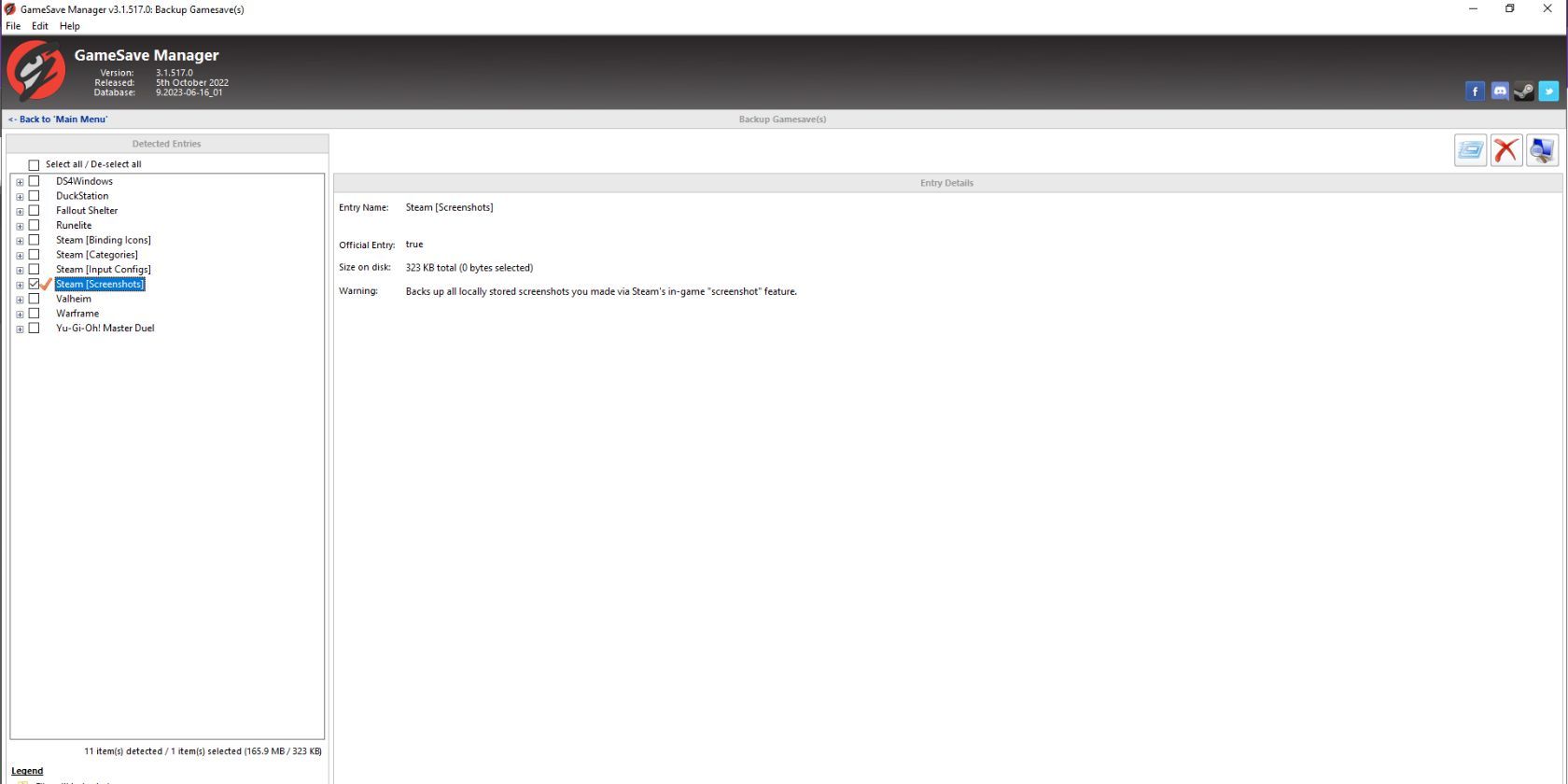Expand the Steam [Categories] node
This screenshot has width=1568, height=784.
pos(20,256)
